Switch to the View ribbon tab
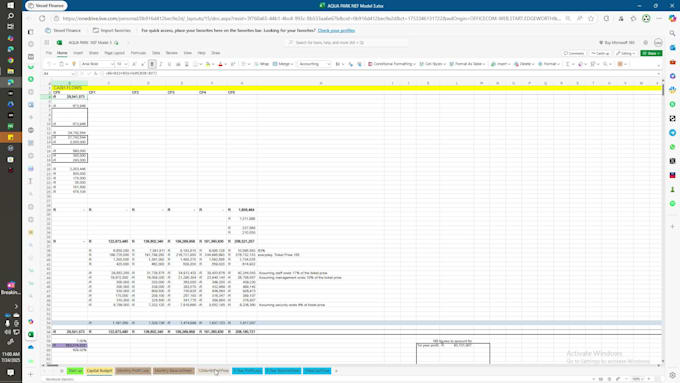This screenshot has height=383, width=680. (187, 53)
